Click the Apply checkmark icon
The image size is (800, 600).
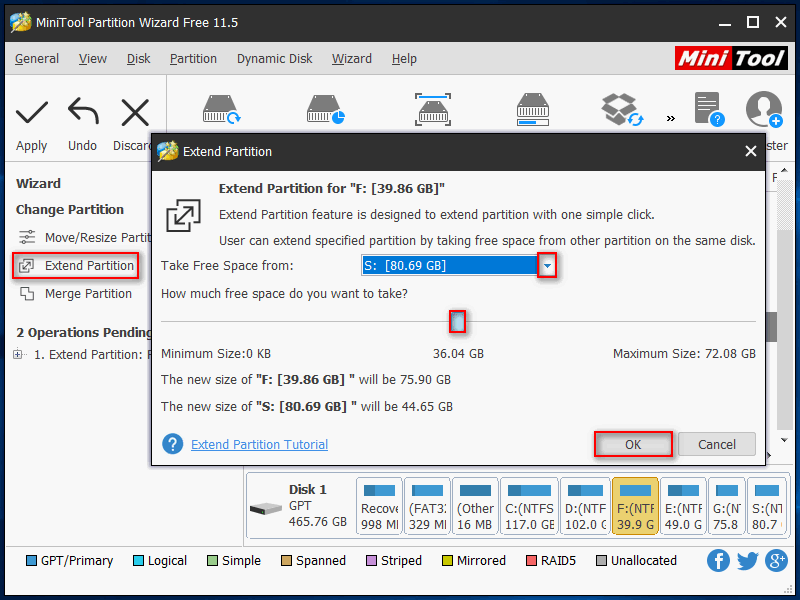(x=32, y=112)
